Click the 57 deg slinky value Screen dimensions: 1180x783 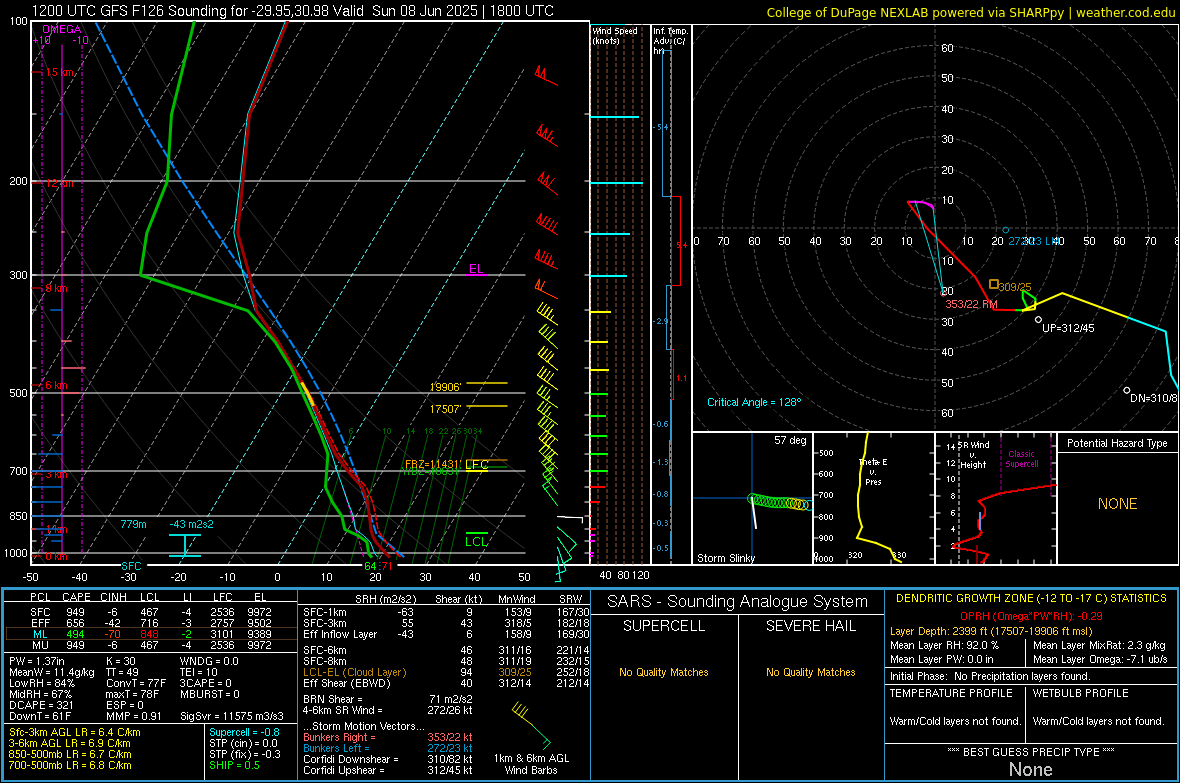point(790,440)
